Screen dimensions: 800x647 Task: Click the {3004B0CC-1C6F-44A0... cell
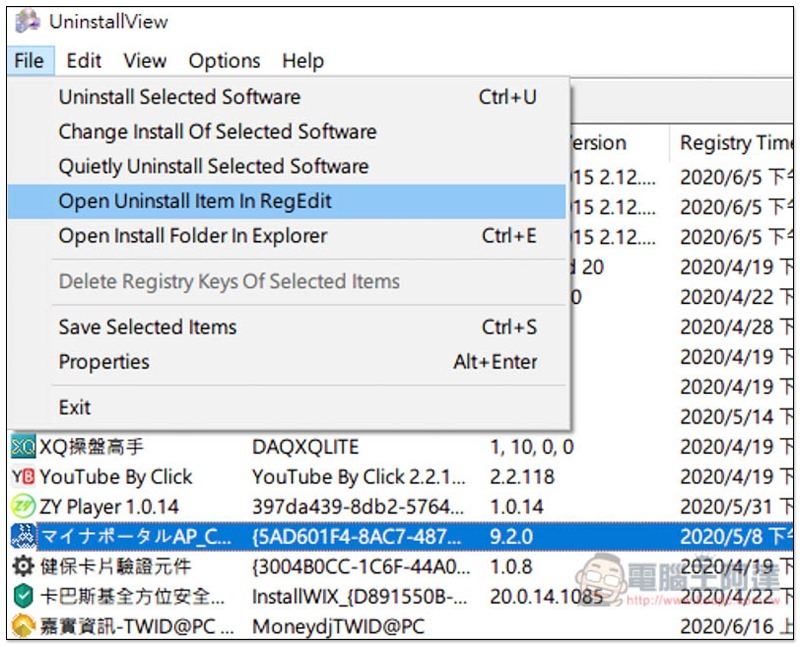(x=361, y=566)
